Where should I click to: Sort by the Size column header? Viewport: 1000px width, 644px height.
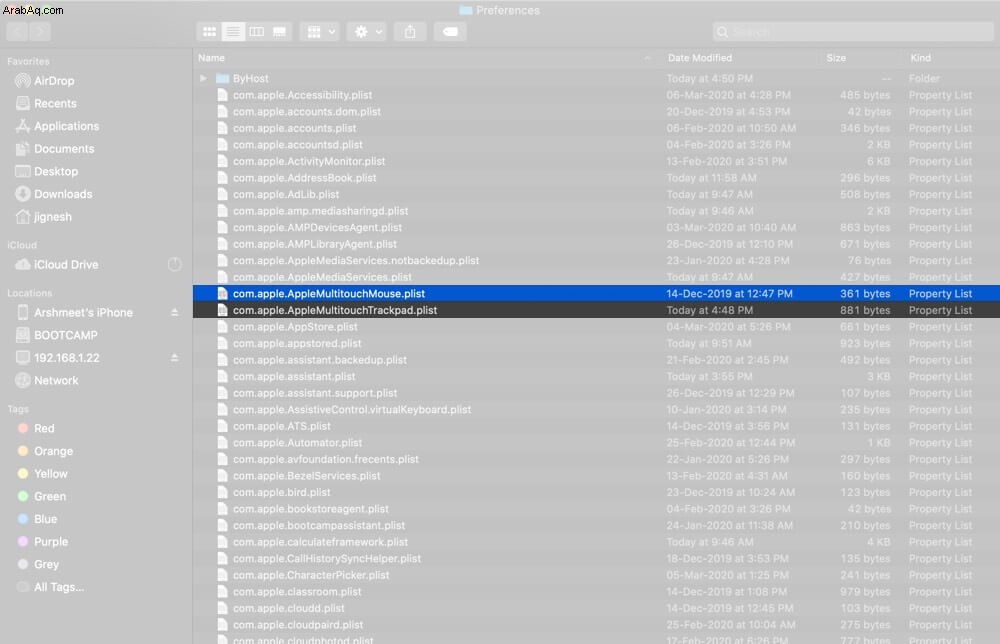[860, 58]
